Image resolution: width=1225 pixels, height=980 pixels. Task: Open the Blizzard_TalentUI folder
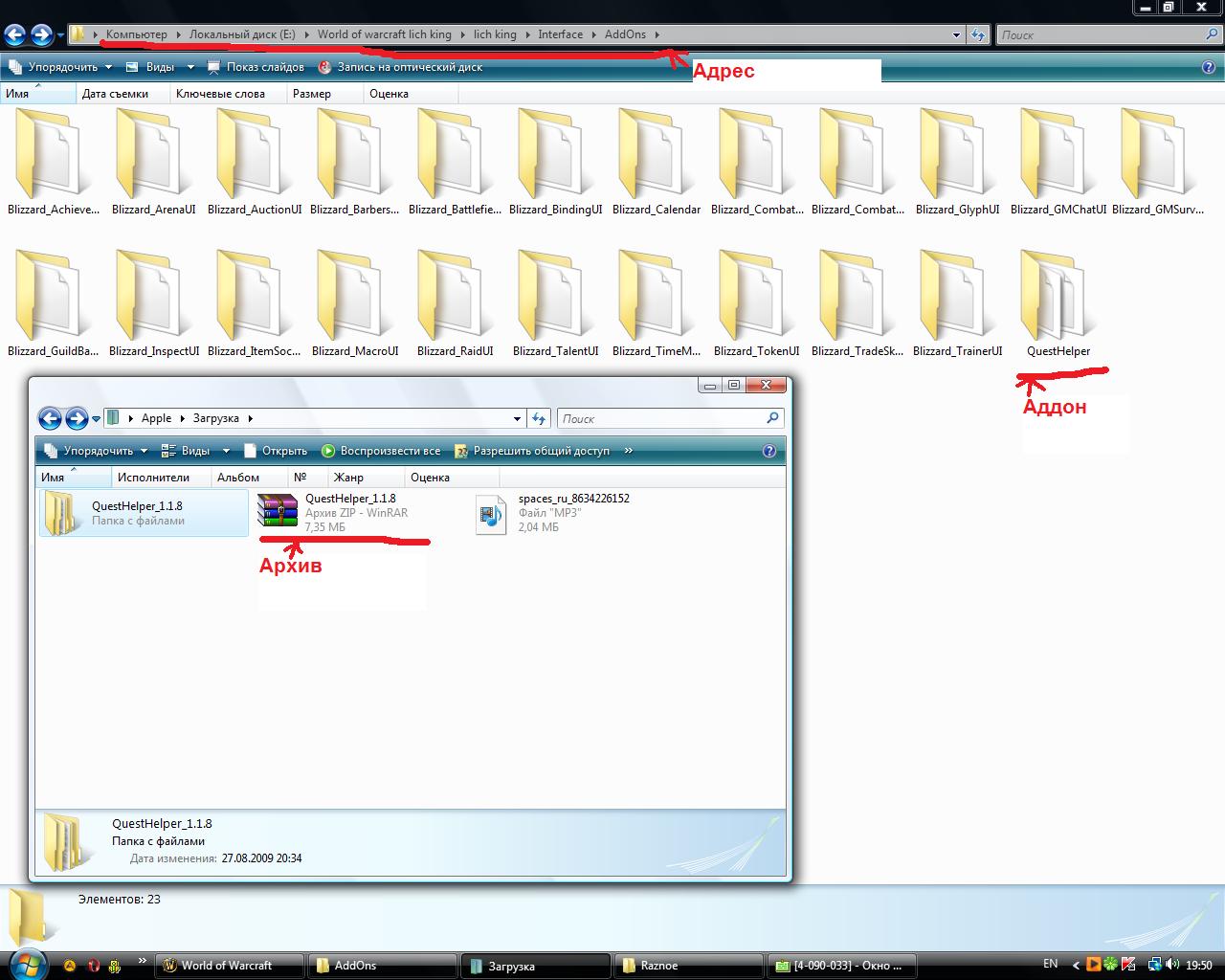click(x=556, y=304)
